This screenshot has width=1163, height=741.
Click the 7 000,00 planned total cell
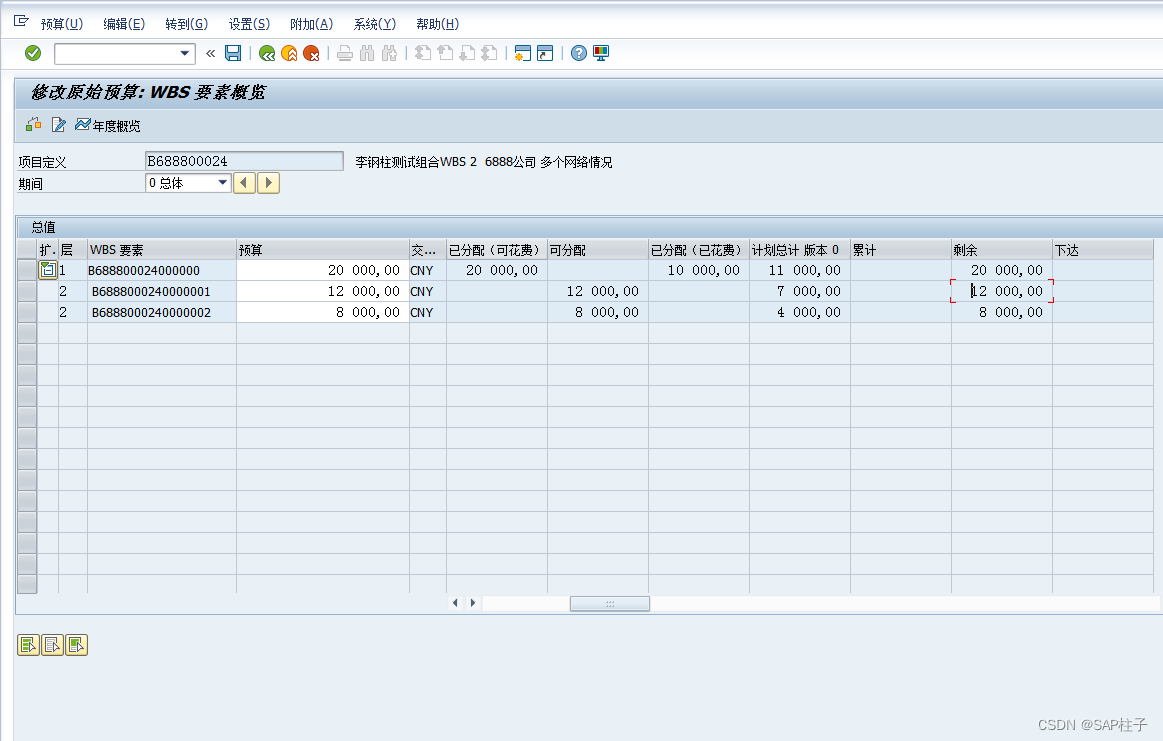pyautogui.click(x=800, y=292)
